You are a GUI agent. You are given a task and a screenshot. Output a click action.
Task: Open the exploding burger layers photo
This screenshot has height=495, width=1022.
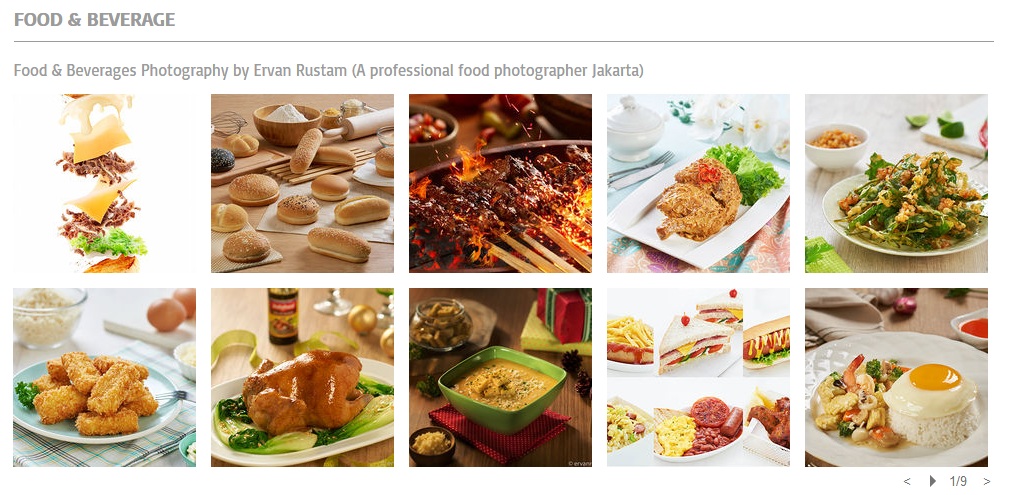(104, 183)
